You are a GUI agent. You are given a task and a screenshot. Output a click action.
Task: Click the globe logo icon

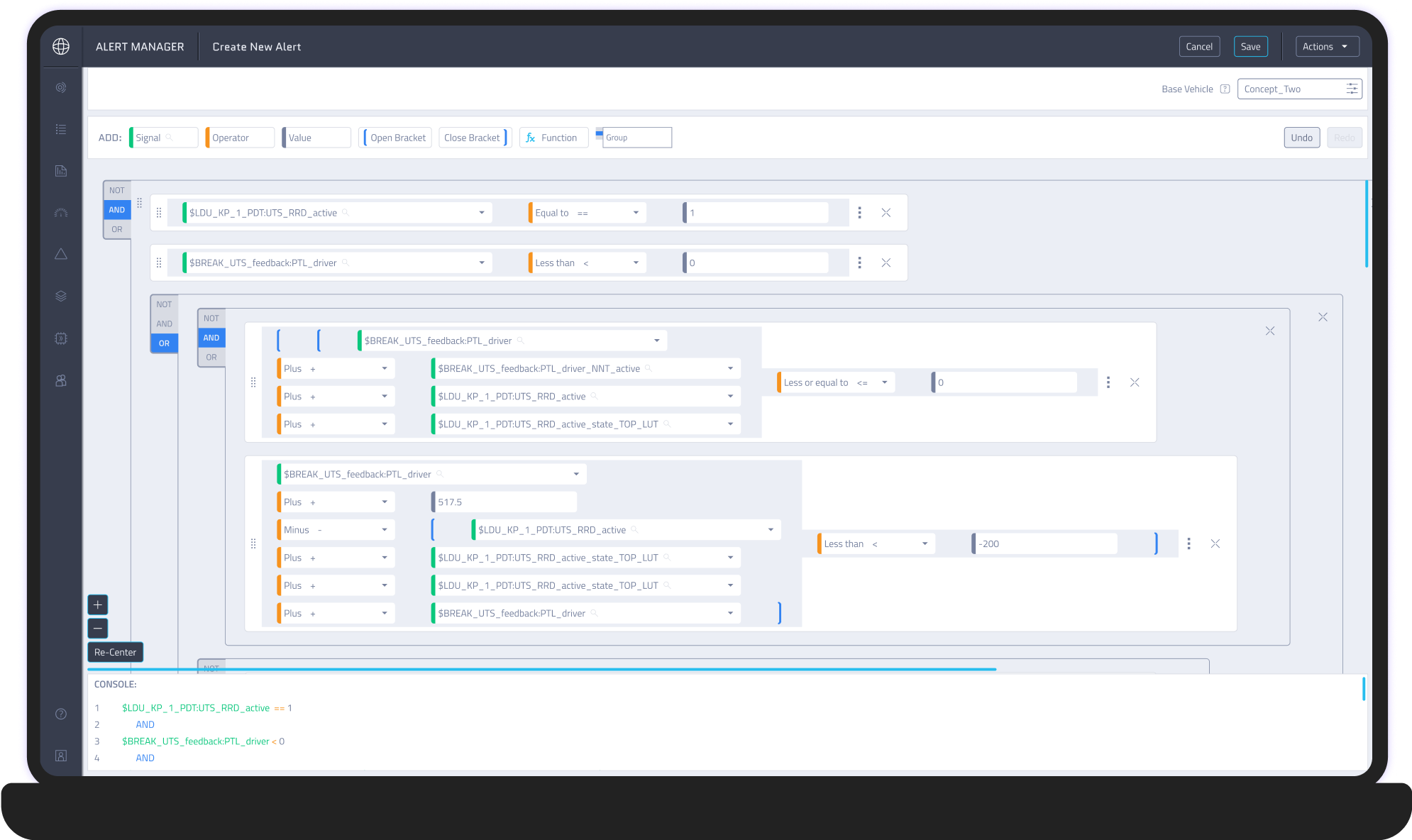[x=61, y=47]
